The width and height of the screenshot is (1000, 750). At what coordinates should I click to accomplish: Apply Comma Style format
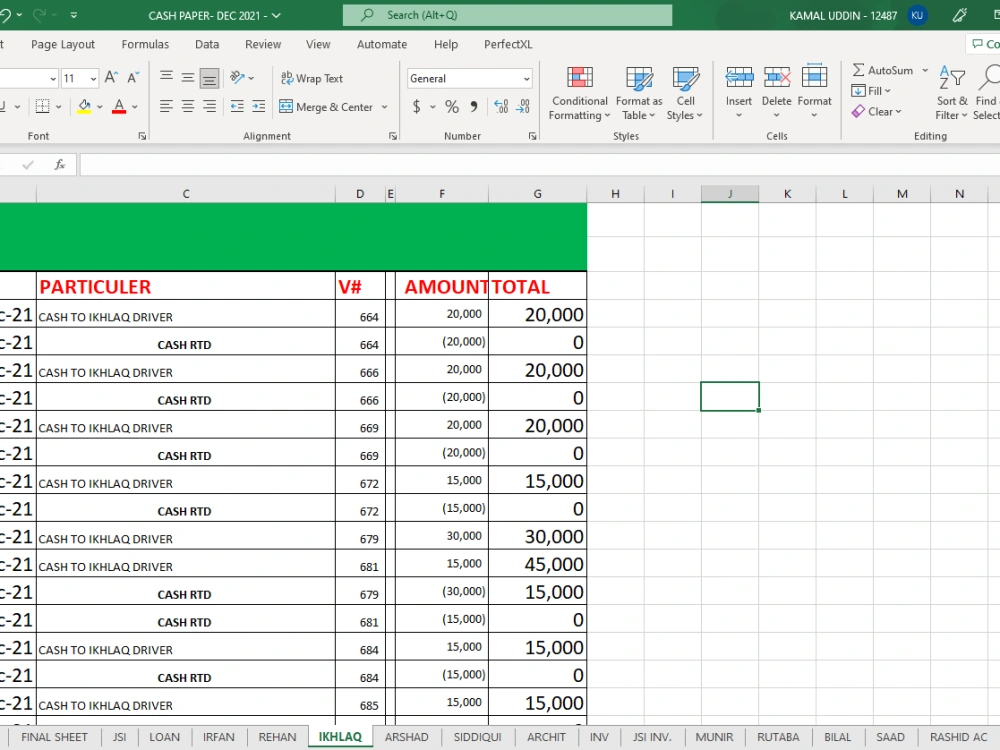pos(474,107)
